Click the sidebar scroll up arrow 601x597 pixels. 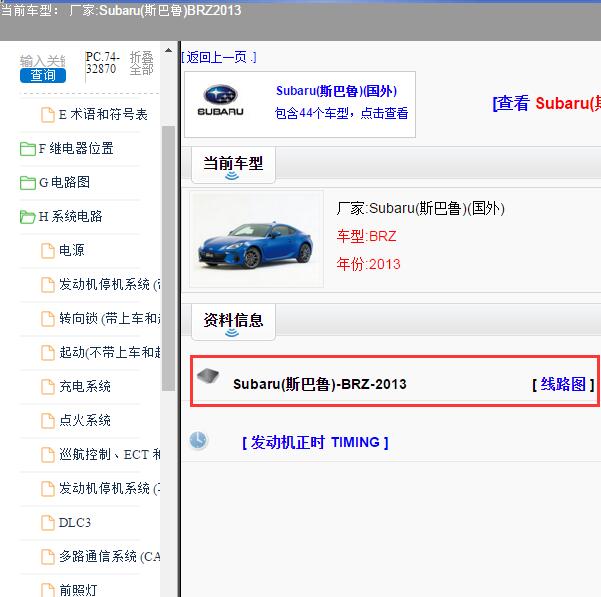[x=168, y=51]
